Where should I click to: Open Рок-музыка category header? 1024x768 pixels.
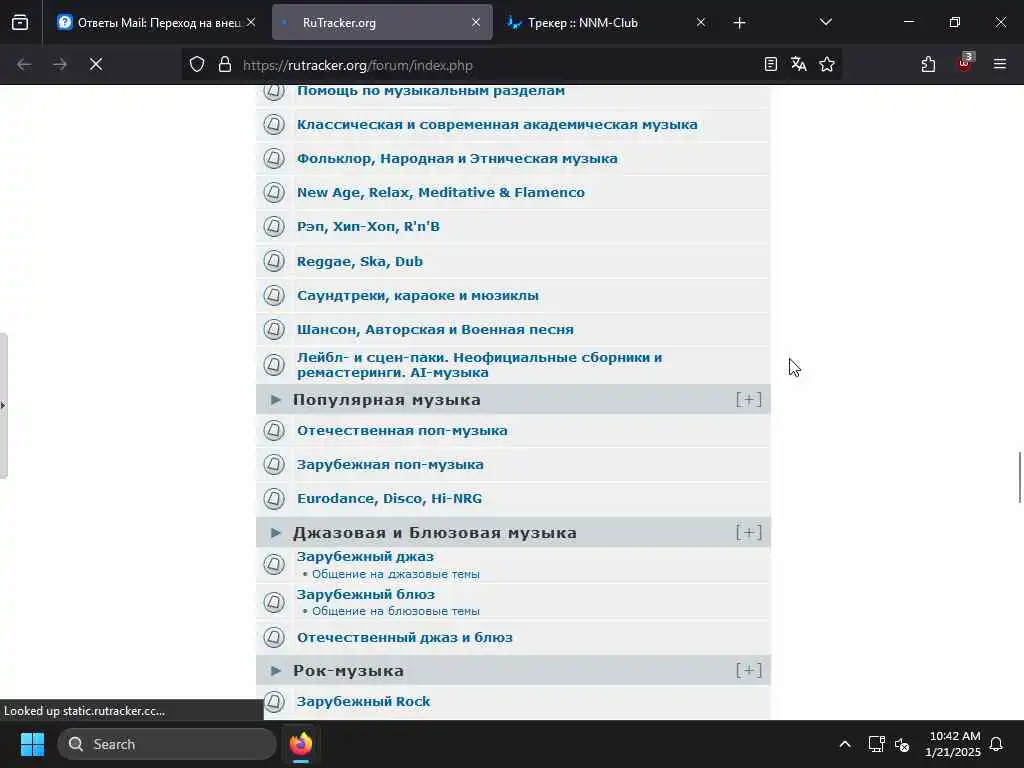coord(348,671)
